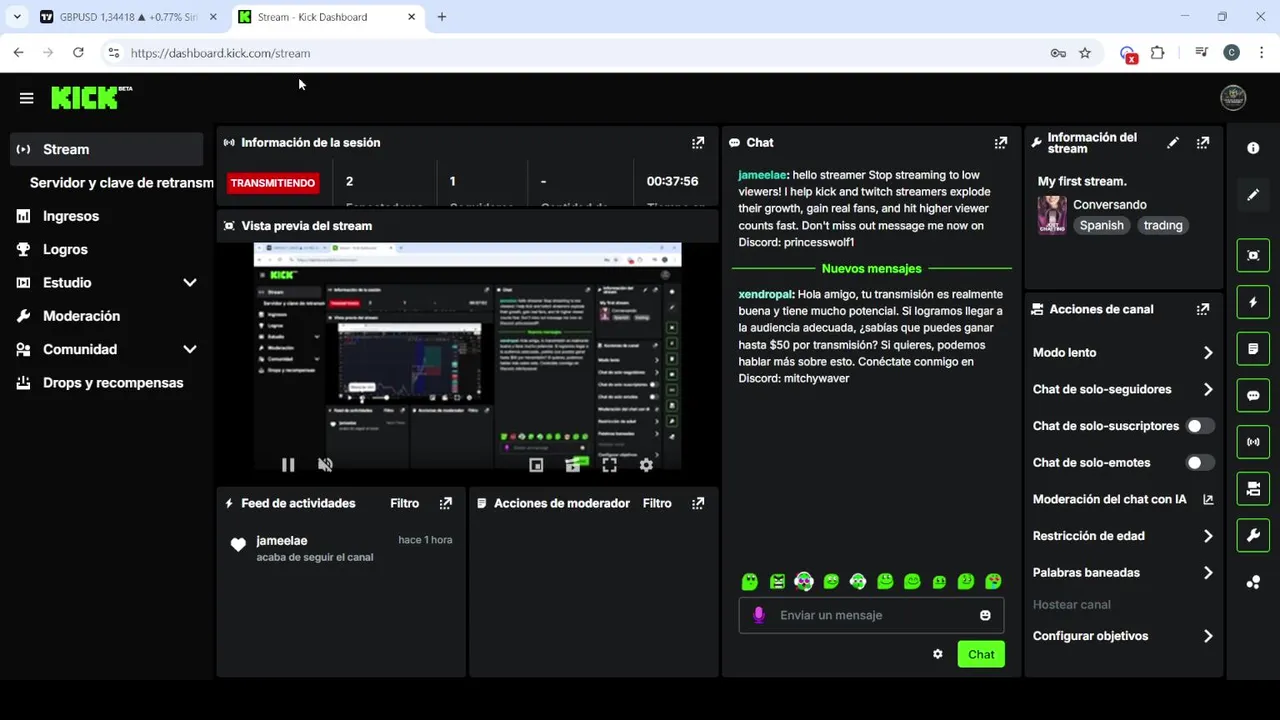The height and width of the screenshot is (720, 1280).
Task: Click the clip icon in preview controls
Action: [573, 465]
